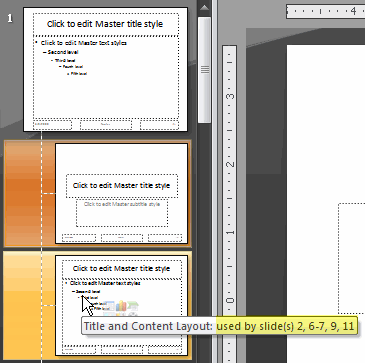Image resolution: width=365 pixels, height=363 pixels.
Task: Click the subtitle placeholder in the Title Slide thumbnail
Action: coord(122,213)
